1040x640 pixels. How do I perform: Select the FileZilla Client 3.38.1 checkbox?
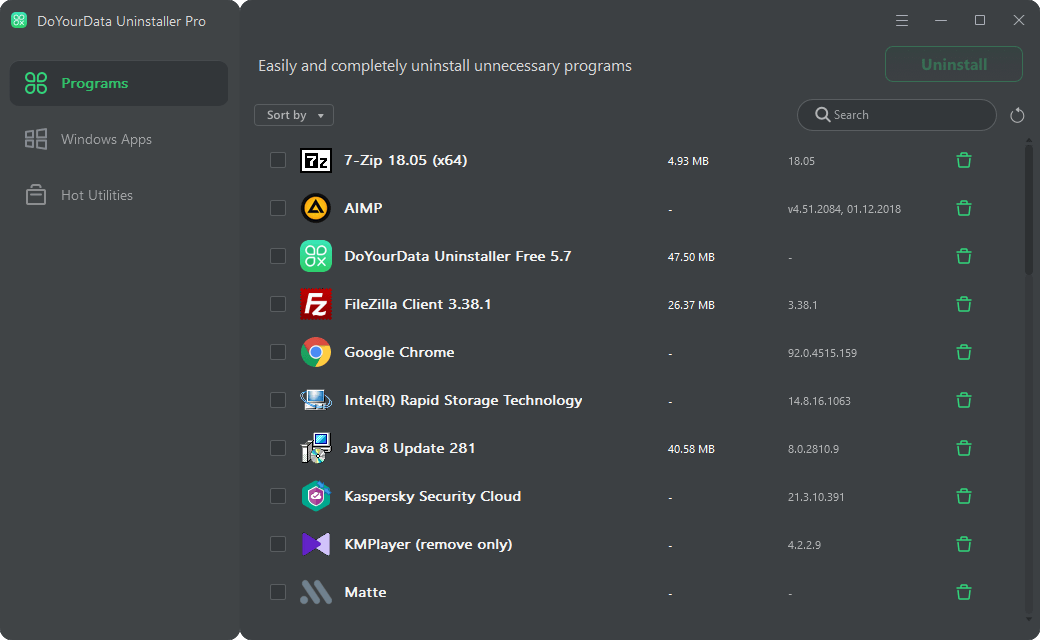point(278,304)
